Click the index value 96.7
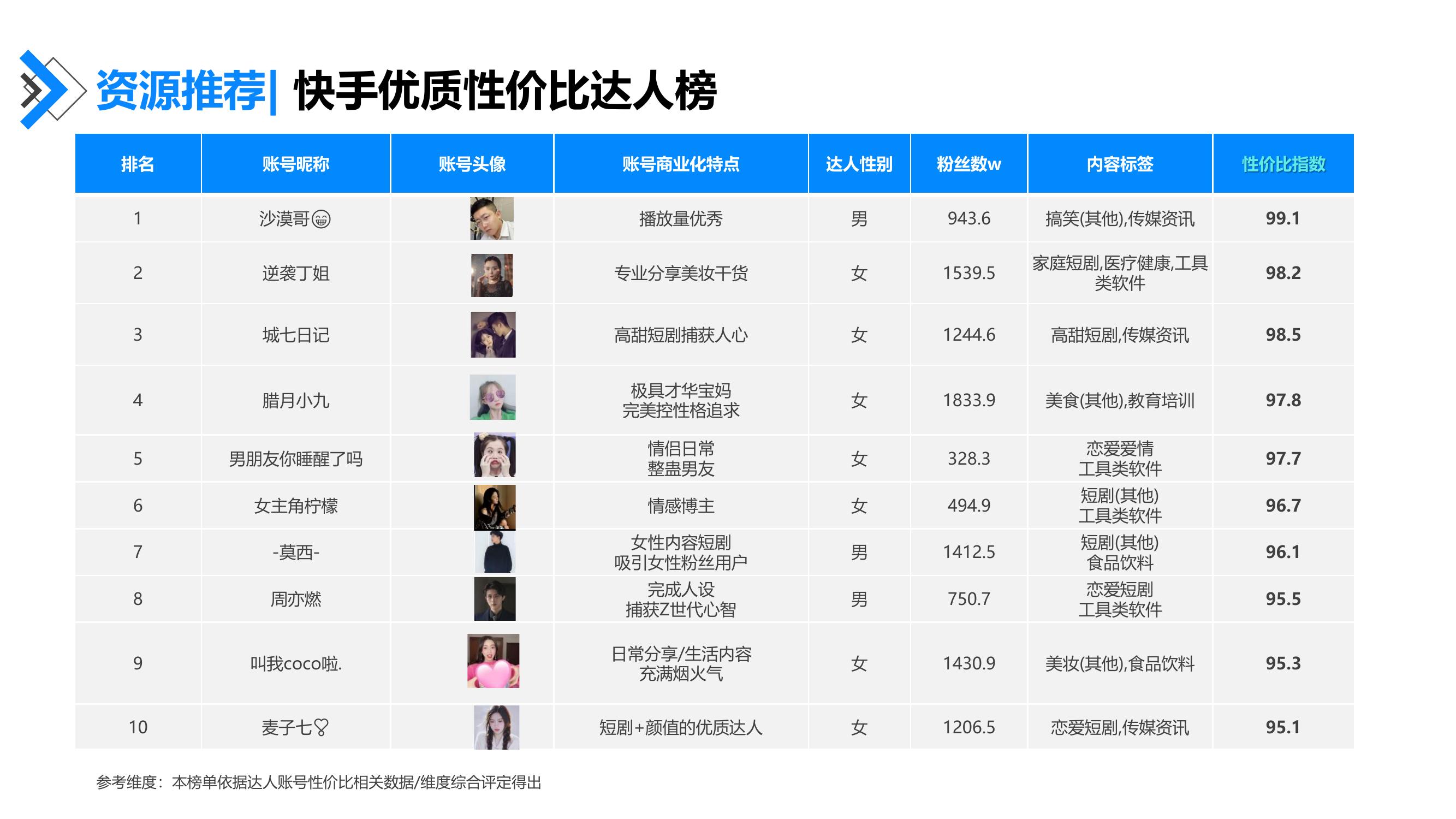The image size is (1456, 819). pyautogui.click(x=1283, y=506)
